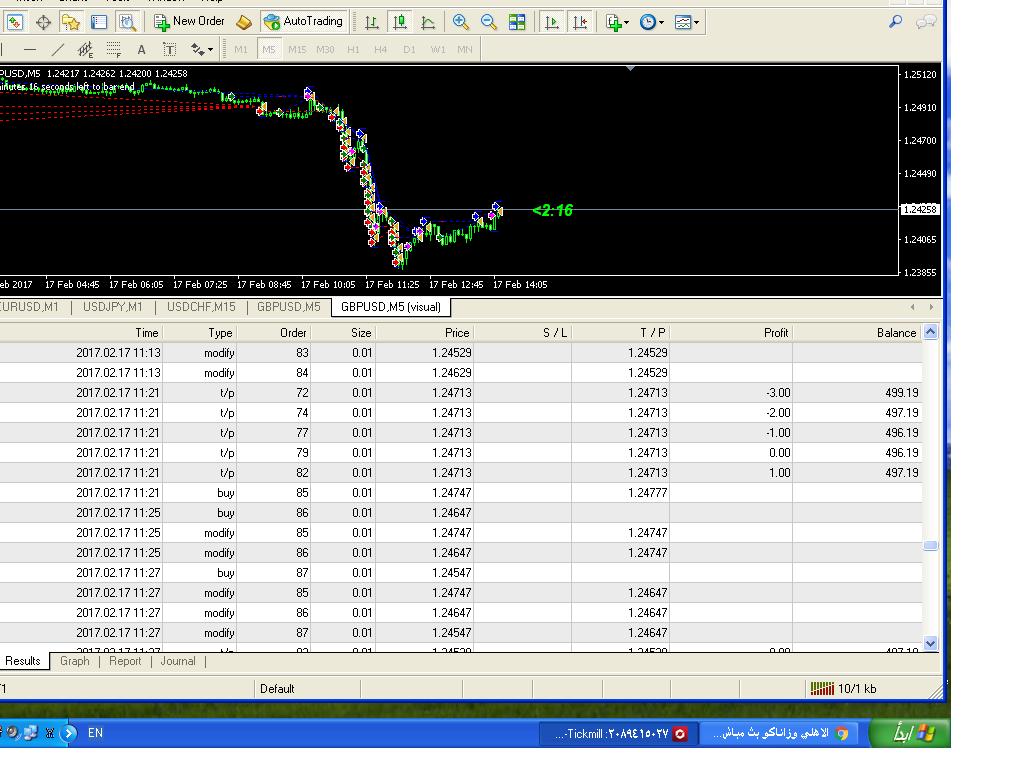
Task: Toggle the Strategy Tester icon
Action: 127,22
